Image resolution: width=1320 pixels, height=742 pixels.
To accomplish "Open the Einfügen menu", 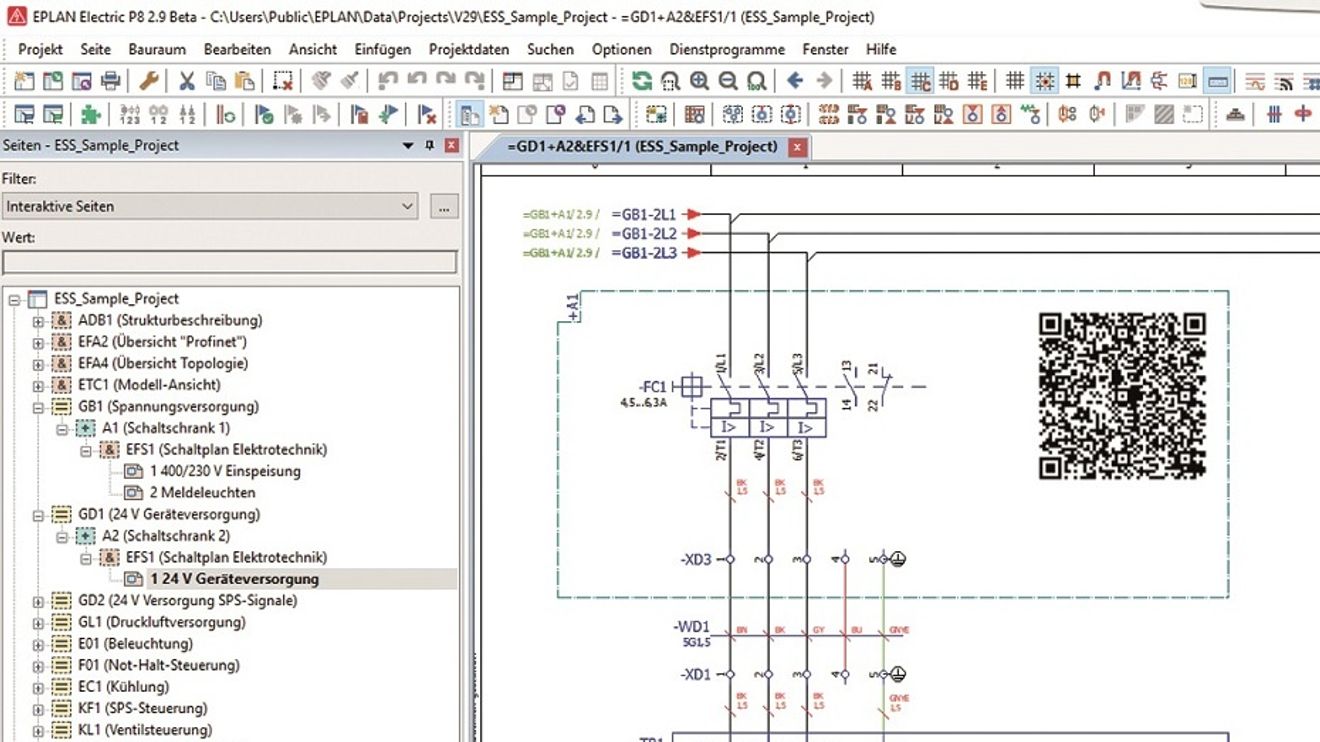I will pyautogui.click(x=382, y=49).
